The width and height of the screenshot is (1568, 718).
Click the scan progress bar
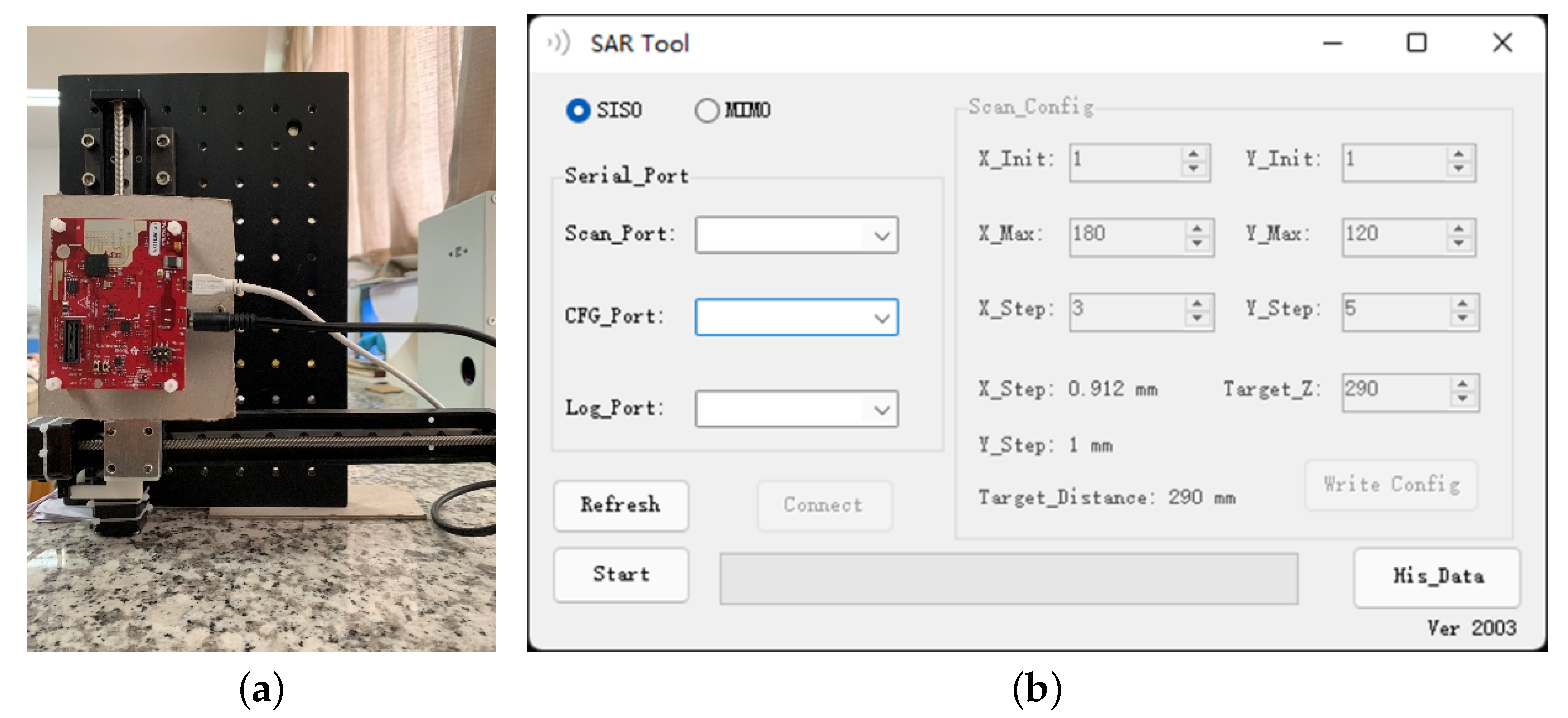1008,578
